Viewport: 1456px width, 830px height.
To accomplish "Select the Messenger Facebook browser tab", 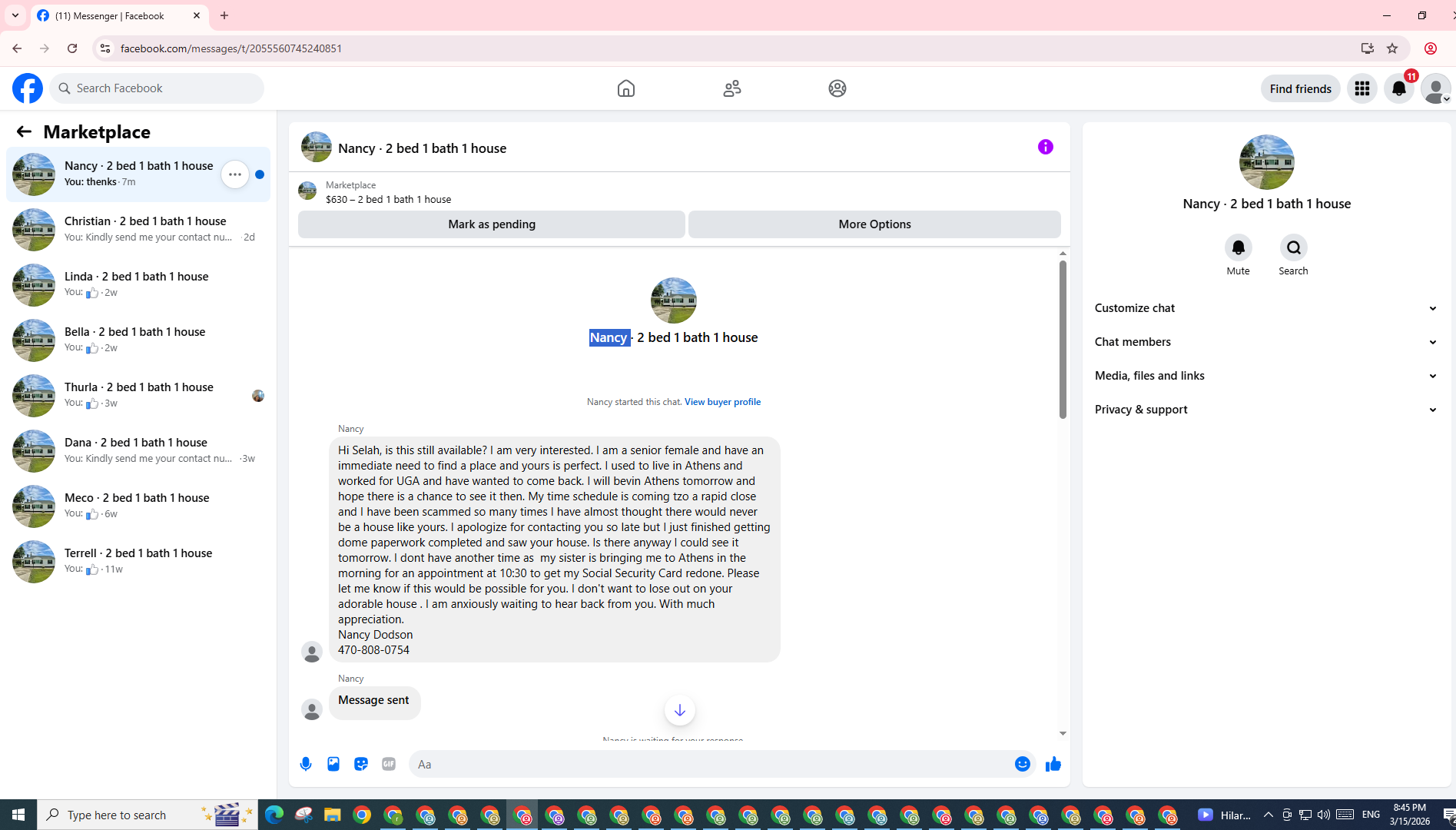I will [119, 15].
